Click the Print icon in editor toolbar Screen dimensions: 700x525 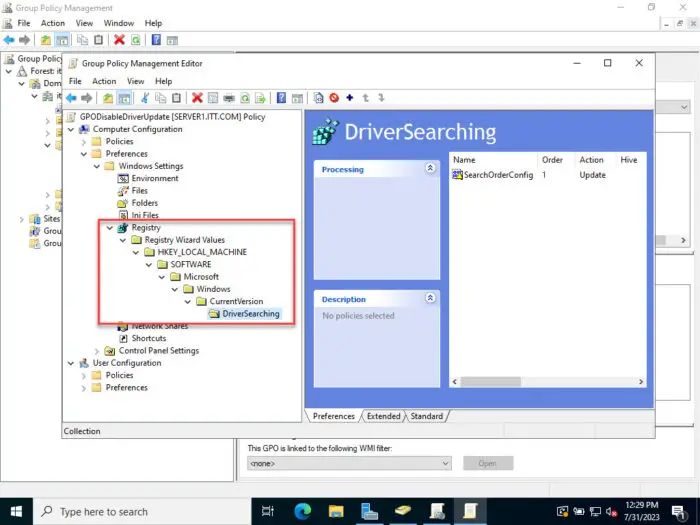(x=229, y=98)
